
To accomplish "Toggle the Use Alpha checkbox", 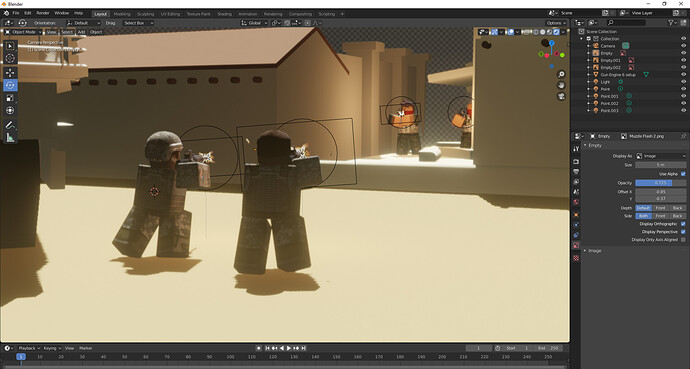I will [x=683, y=174].
